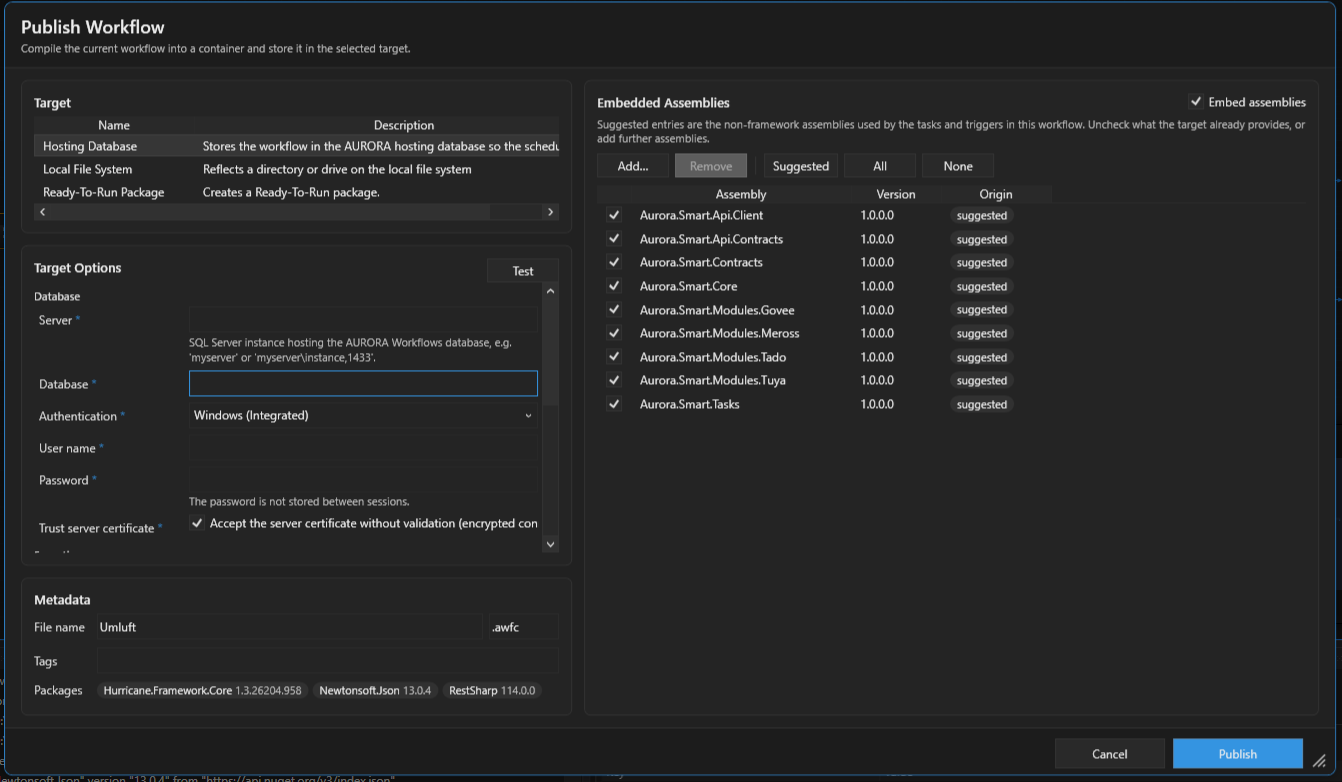Sort targets by Description column
This screenshot has width=1342, height=782.
[404, 125]
